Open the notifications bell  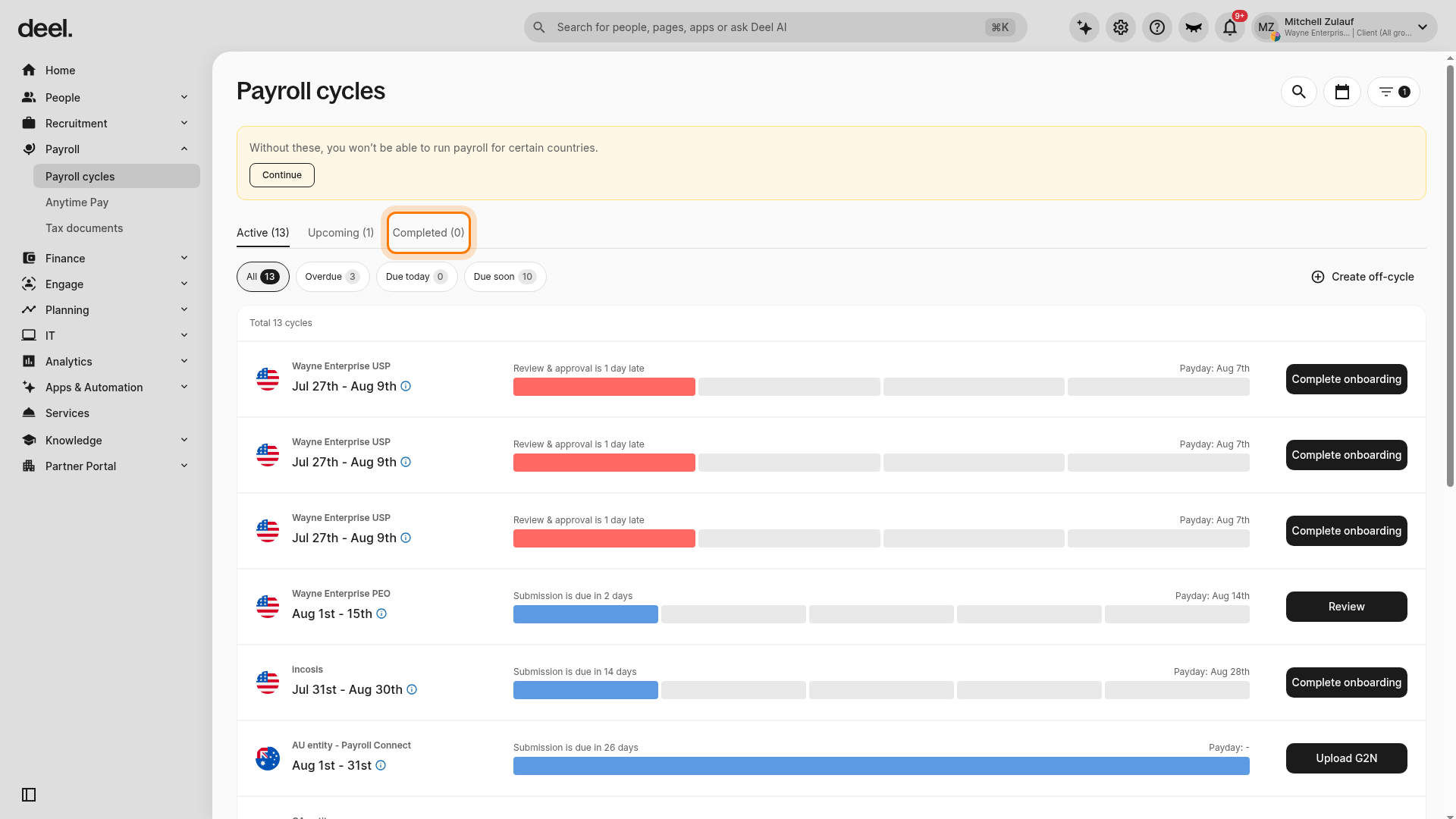(1230, 28)
